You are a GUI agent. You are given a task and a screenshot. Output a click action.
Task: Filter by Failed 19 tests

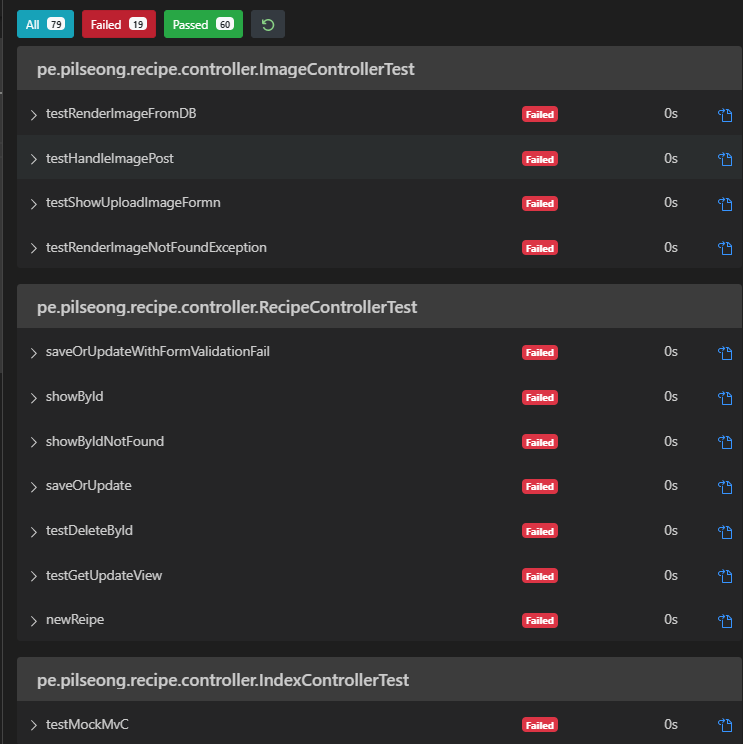119,24
